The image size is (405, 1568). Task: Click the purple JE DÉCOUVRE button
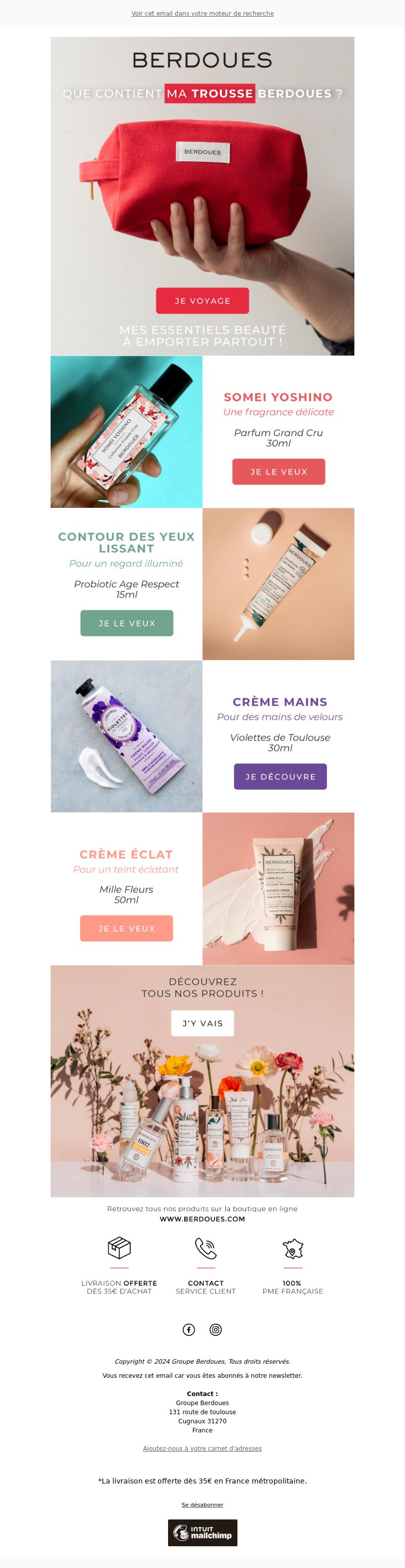click(280, 777)
